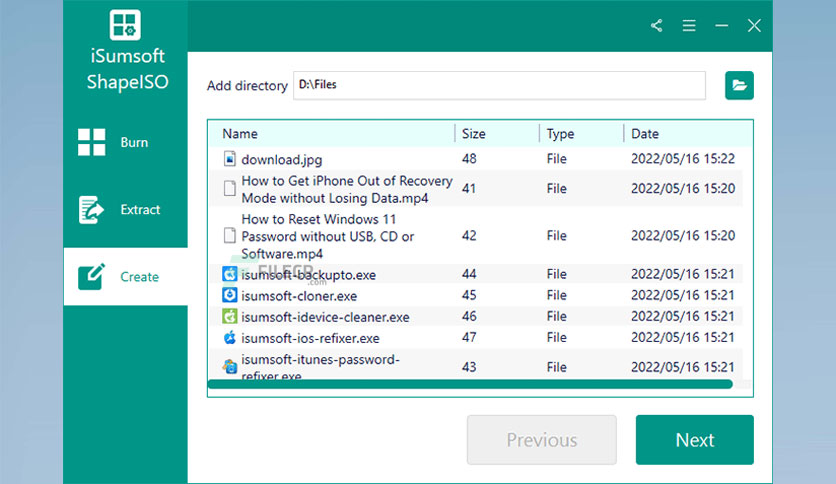
Task: Click size value 45 for cloner.exe
Action: tap(469, 295)
